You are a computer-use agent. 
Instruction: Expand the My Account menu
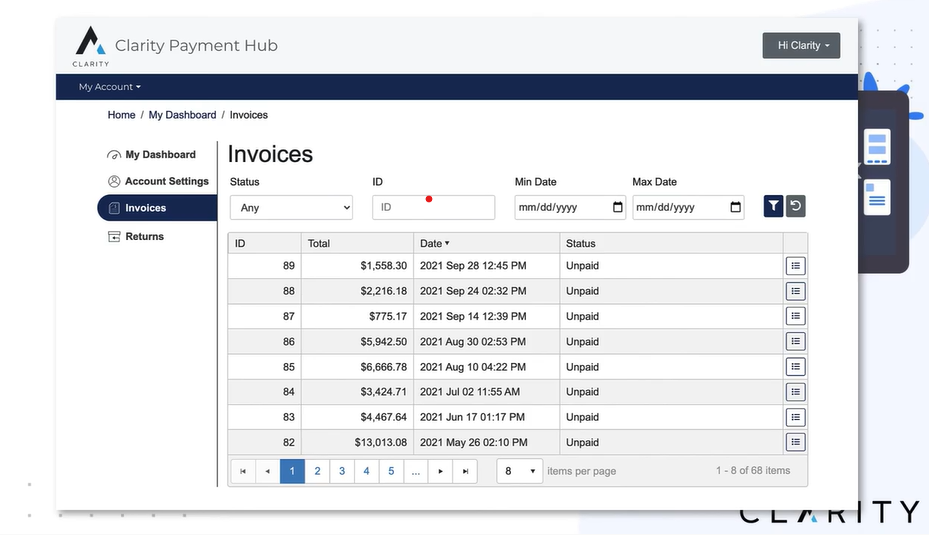(x=110, y=87)
